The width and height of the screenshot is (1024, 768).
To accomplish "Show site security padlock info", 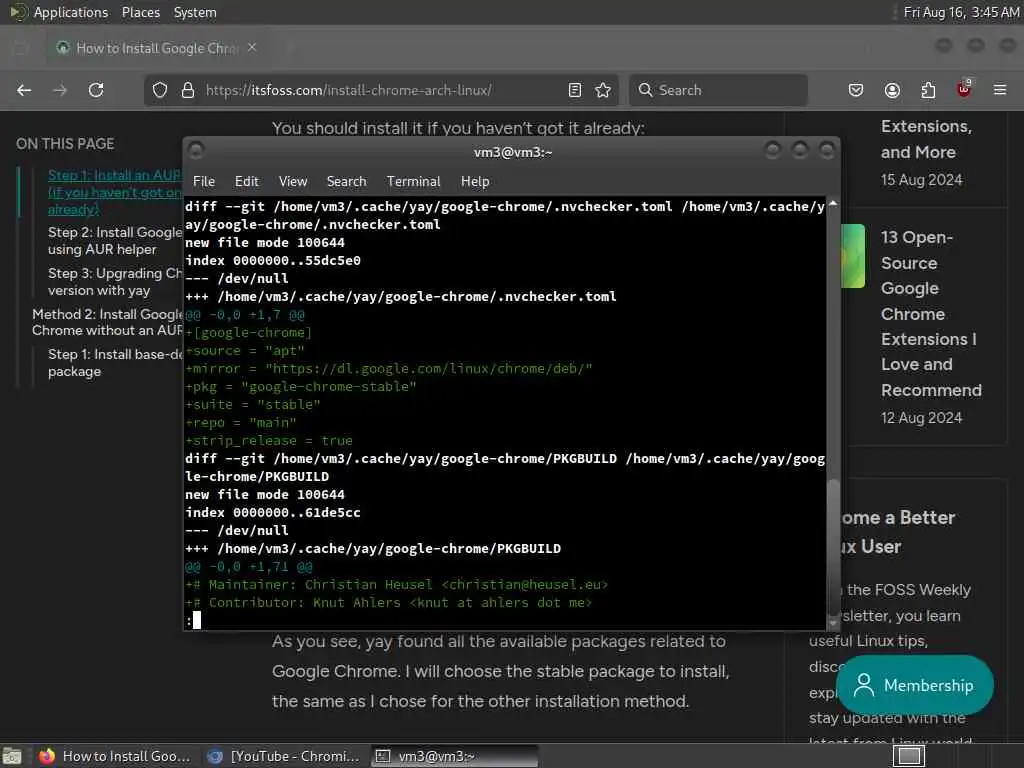I will 188,90.
